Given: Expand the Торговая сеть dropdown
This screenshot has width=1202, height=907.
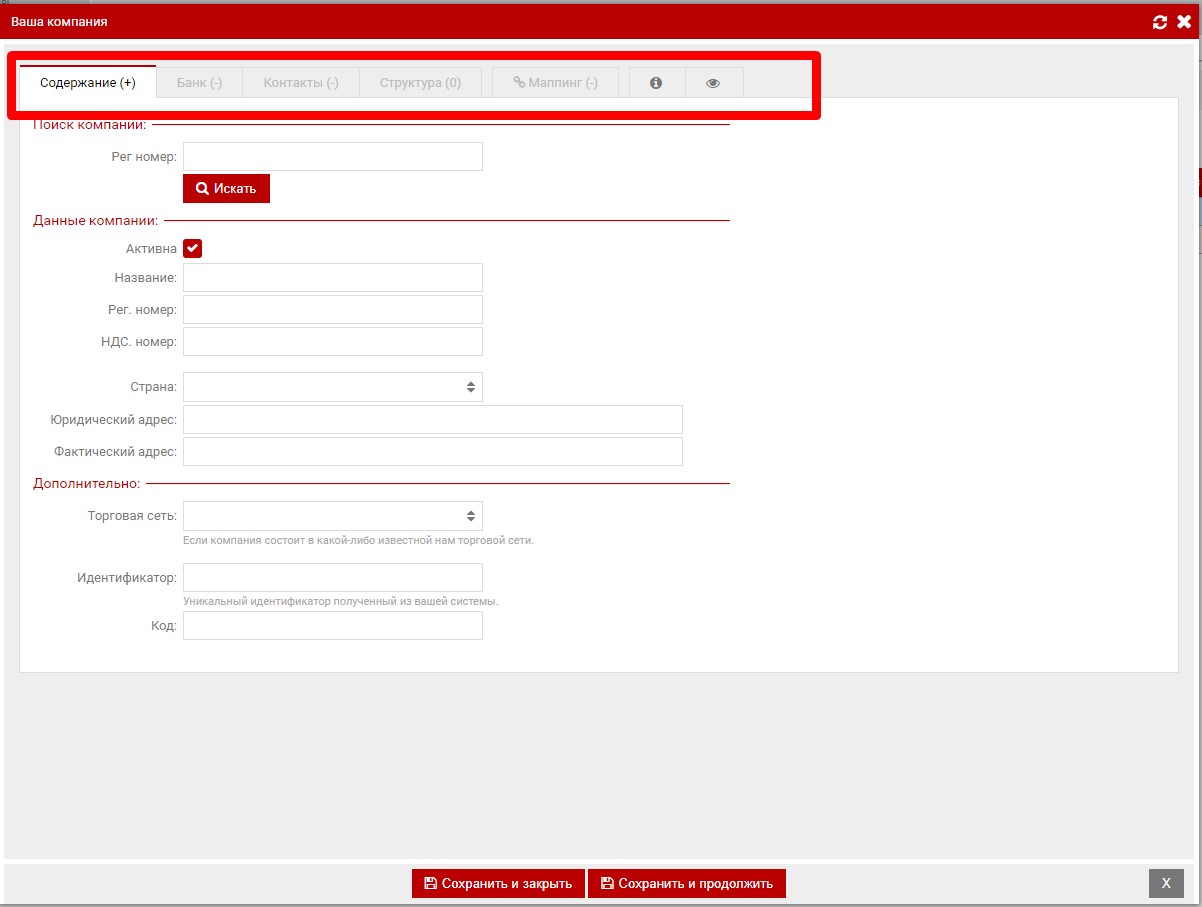Looking at the screenshot, I should point(332,516).
